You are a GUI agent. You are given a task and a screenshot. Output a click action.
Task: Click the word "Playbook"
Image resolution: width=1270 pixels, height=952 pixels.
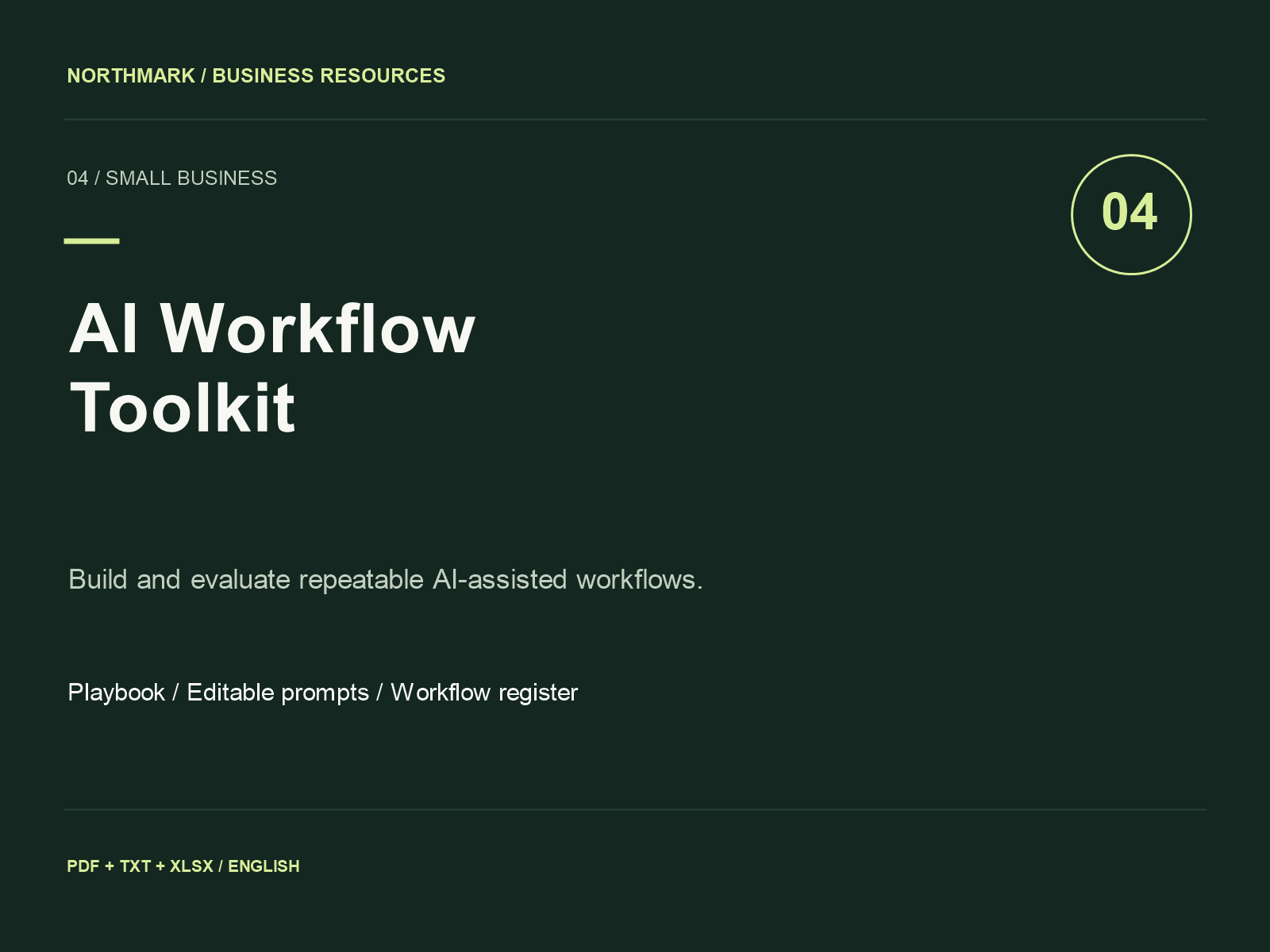point(117,693)
